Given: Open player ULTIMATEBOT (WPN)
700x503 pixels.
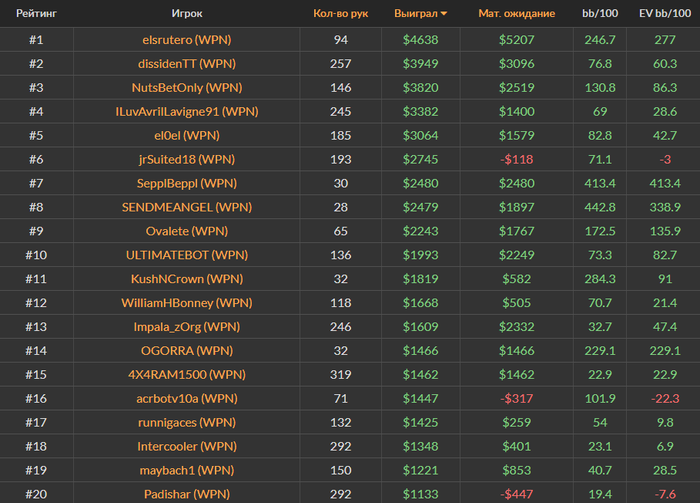Looking at the screenshot, I should coord(187,255).
